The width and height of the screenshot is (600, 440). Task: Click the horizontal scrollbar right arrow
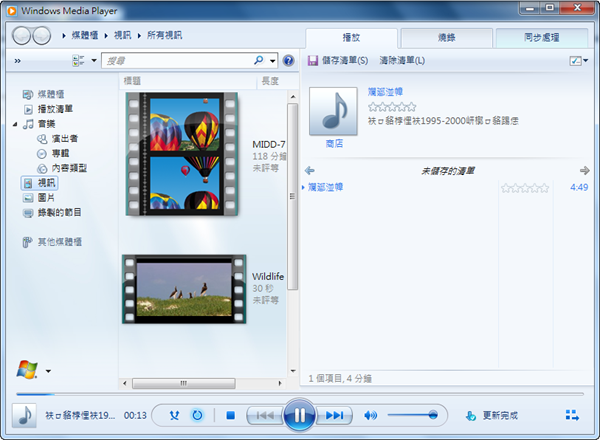click(x=280, y=383)
